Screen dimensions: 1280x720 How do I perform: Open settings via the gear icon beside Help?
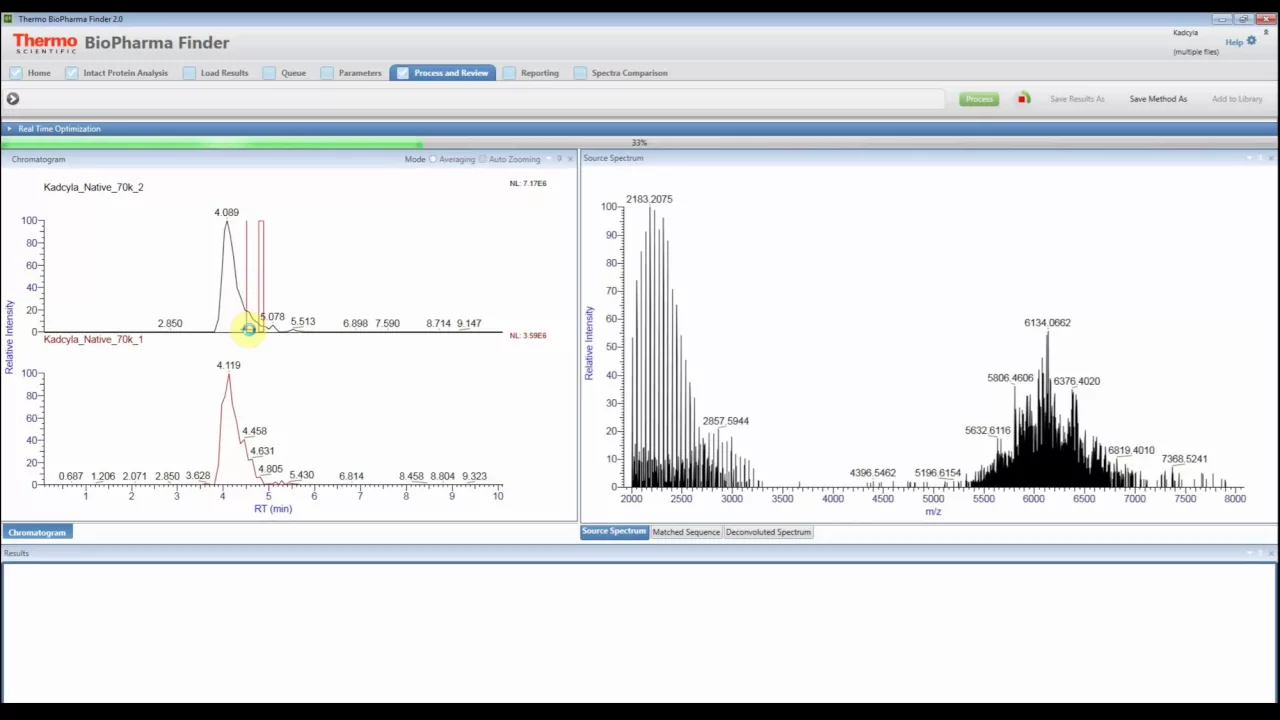(1251, 41)
